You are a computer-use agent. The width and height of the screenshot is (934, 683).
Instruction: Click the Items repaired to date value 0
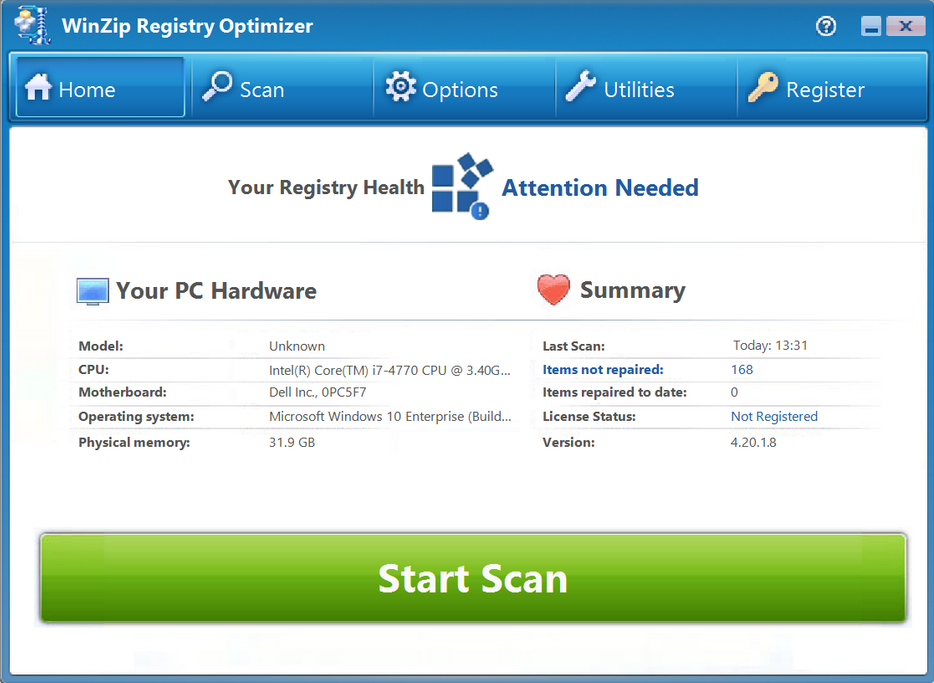pyautogui.click(x=734, y=392)
